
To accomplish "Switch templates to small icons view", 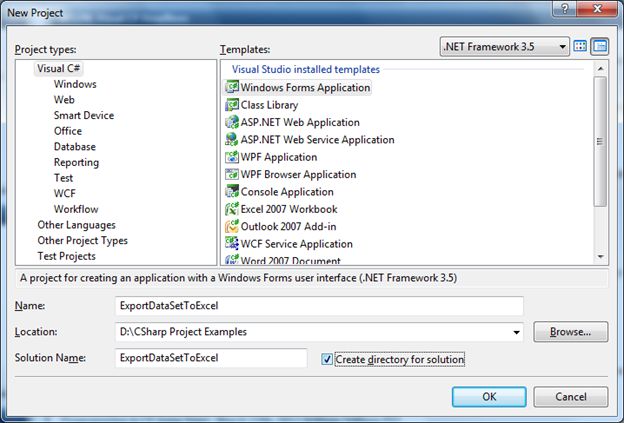I will 600,46.
